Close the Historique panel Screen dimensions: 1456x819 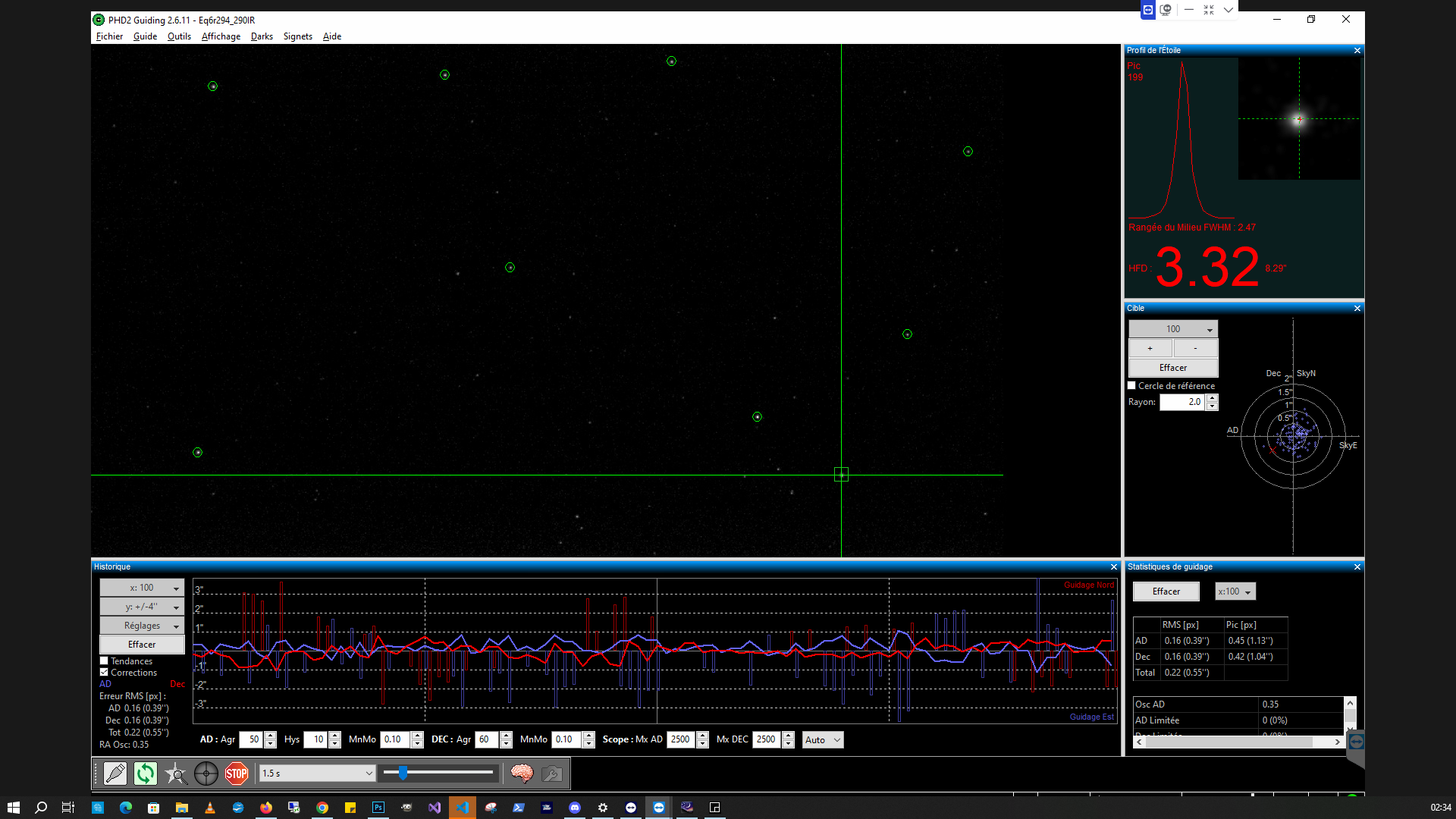[1114, 567]
